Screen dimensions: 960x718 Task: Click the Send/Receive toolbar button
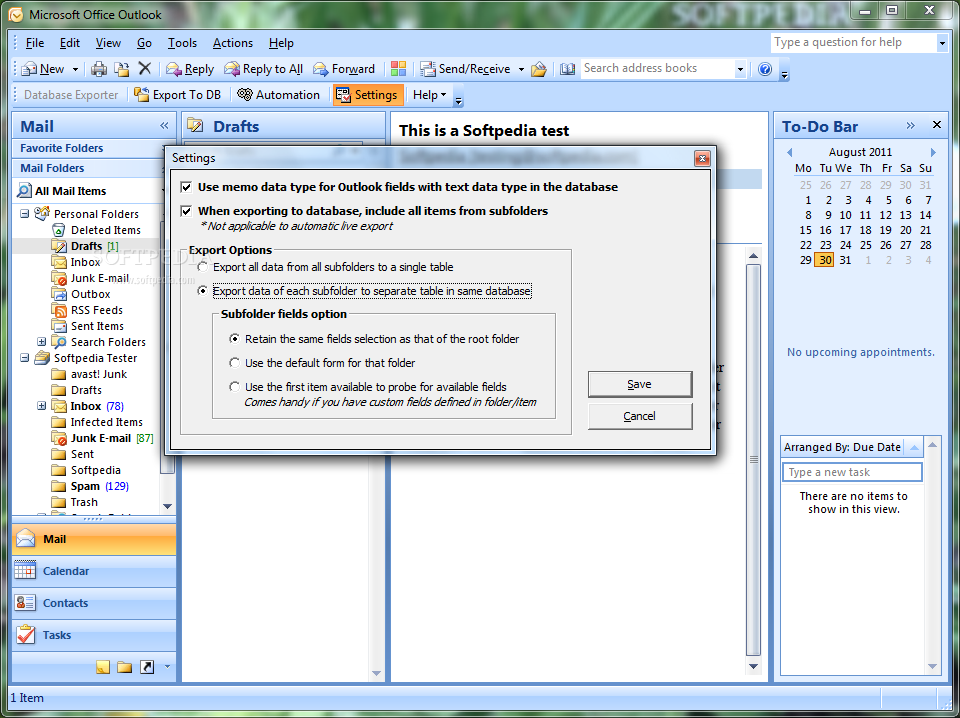tap(465, 69)
